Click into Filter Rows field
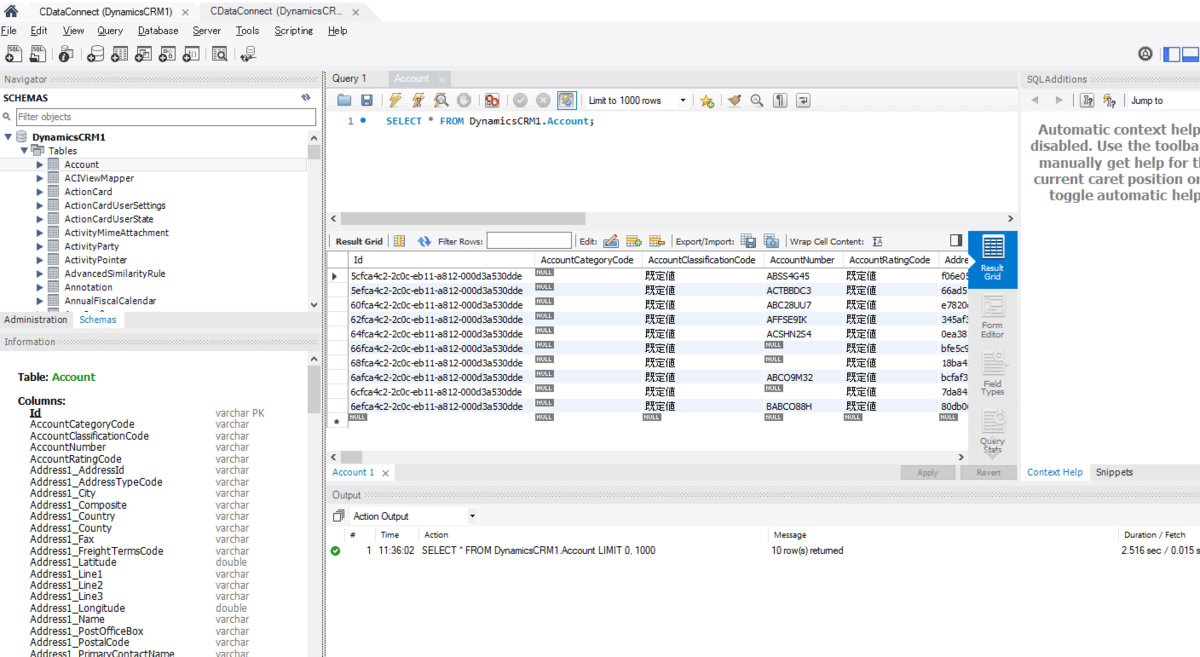Viewport: 1200px width, 657px height. pos(529,241)
